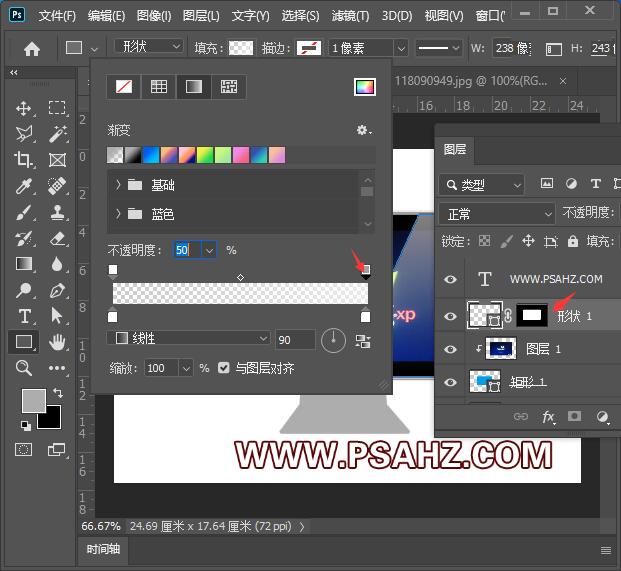Open gradient panel gear settings
This screenshot has width=621, height=571.
coord(364,130)
